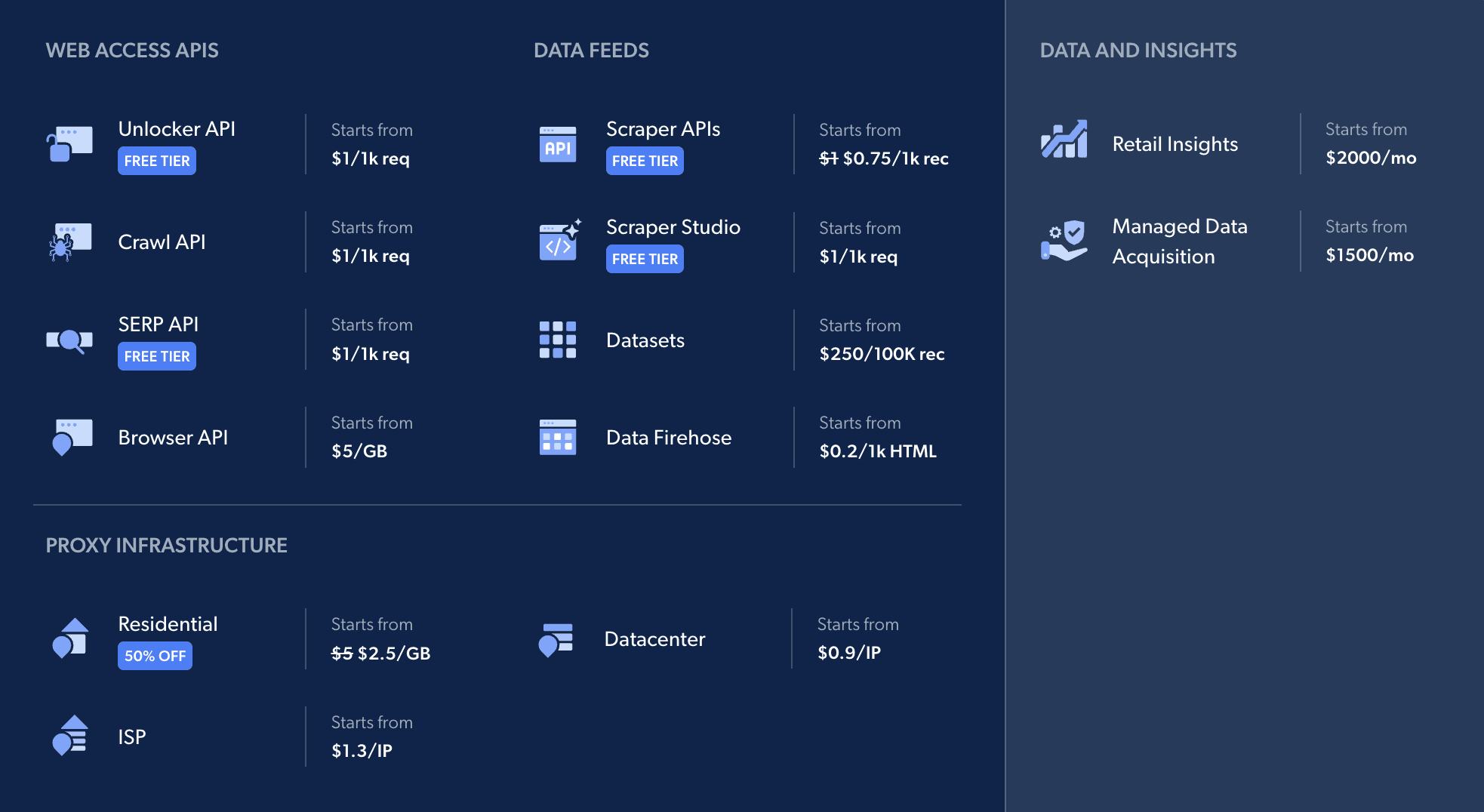Click the '$2000/mo' Retail Insights price
1484x812 pixels.
[1371, 158]
